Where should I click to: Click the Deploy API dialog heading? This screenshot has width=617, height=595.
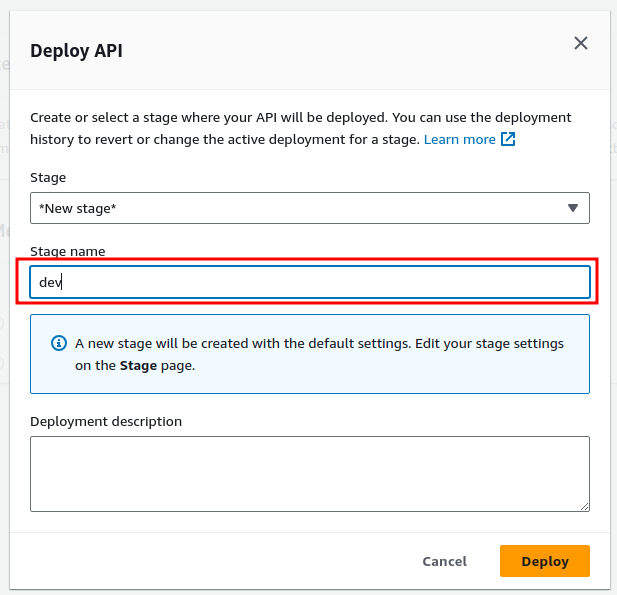[x=77, y=50]
